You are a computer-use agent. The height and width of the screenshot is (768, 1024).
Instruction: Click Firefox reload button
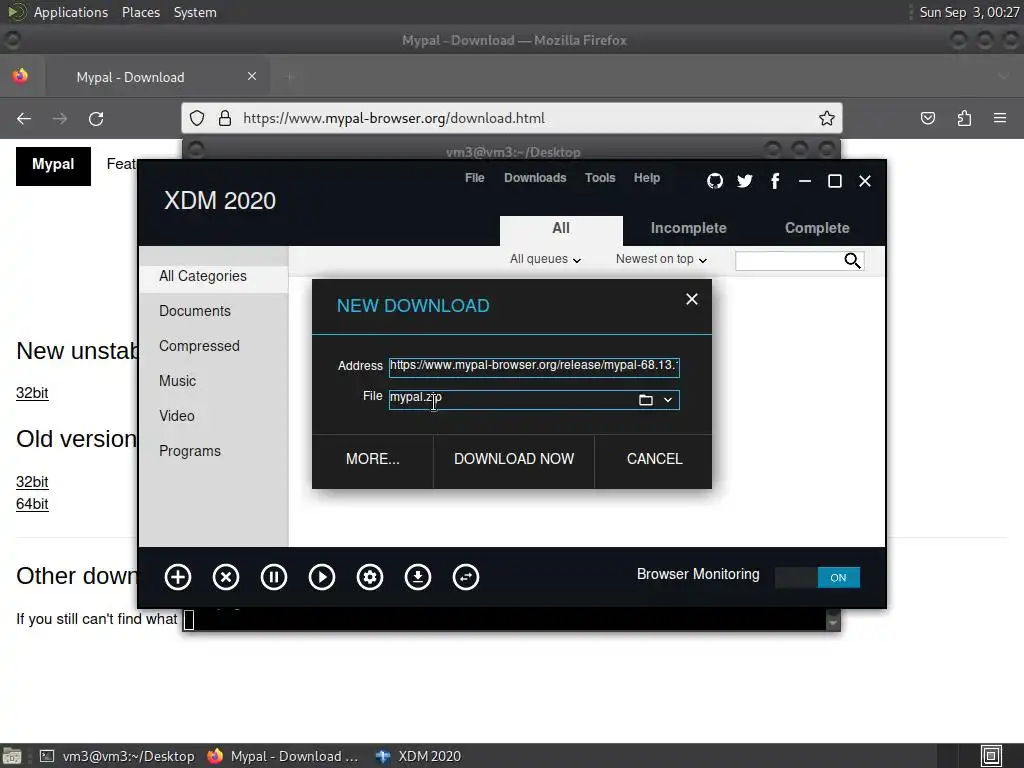coord(96,119)
